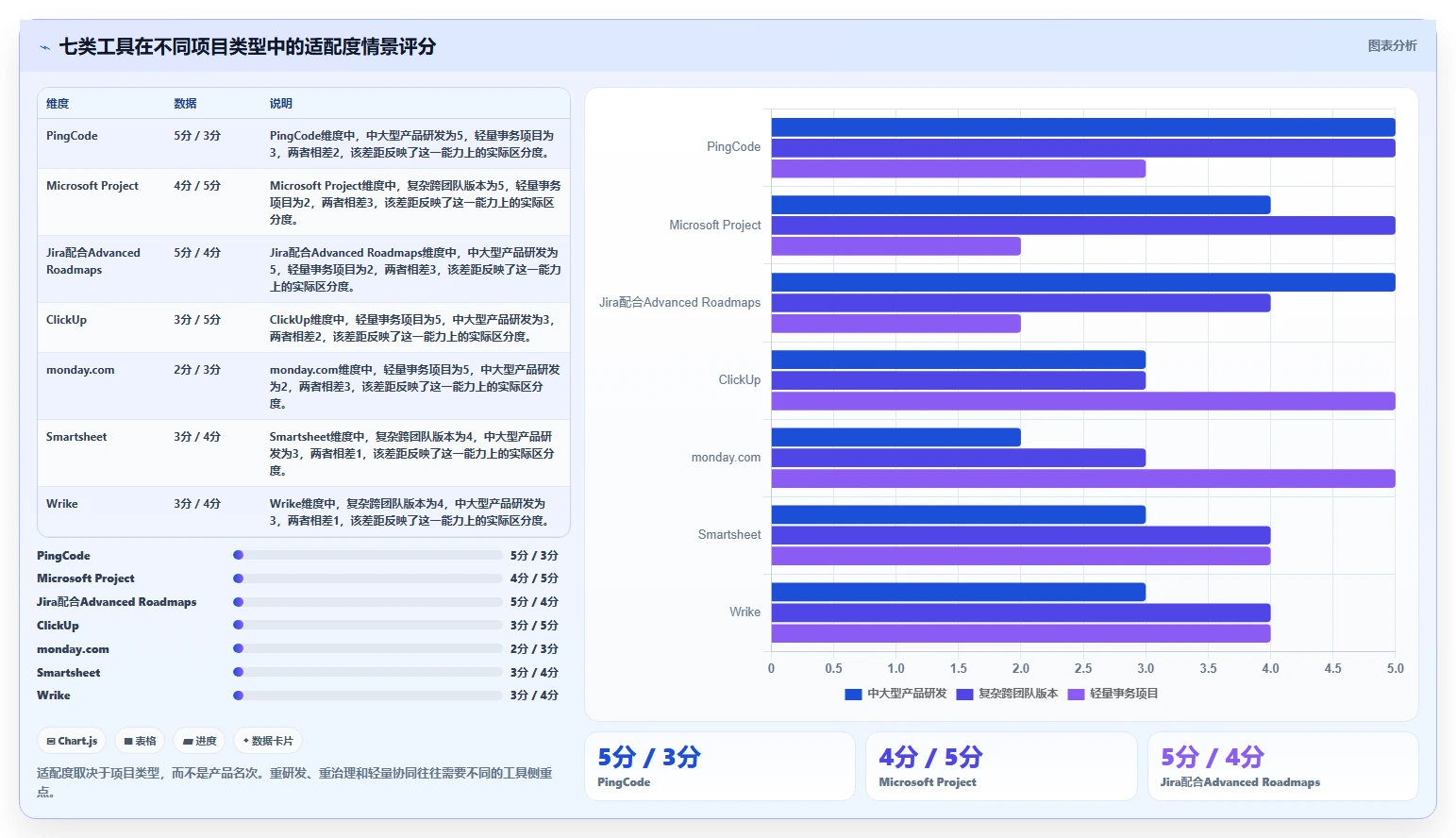Click the Microsoft Project progress bar
This screenshot has height=838, width=1456.
point(368,578)
